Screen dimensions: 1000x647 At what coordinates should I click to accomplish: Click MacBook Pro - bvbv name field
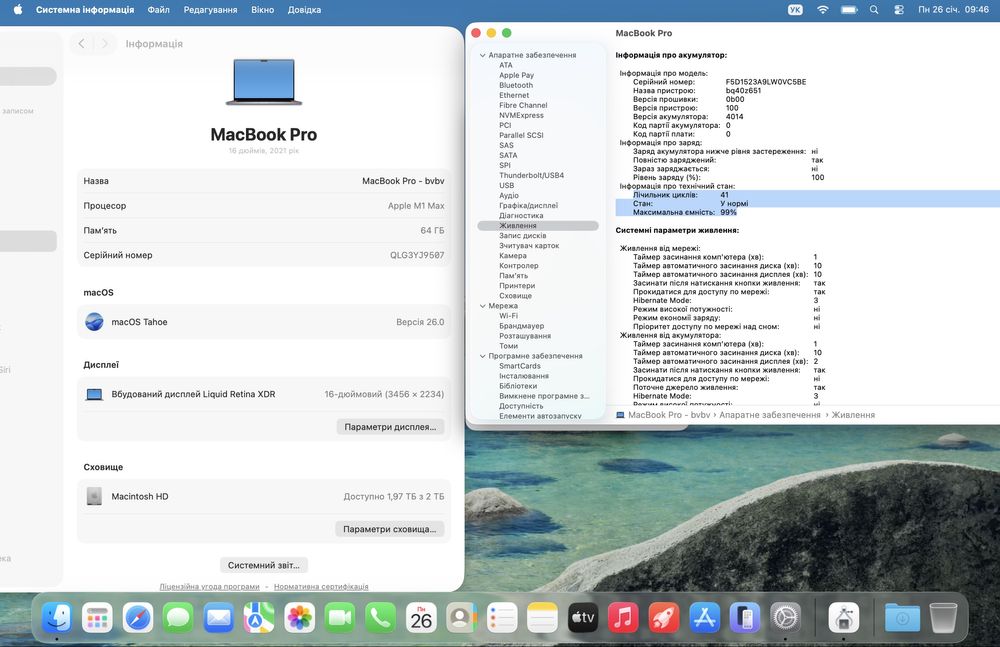click(x=403, y=181)
